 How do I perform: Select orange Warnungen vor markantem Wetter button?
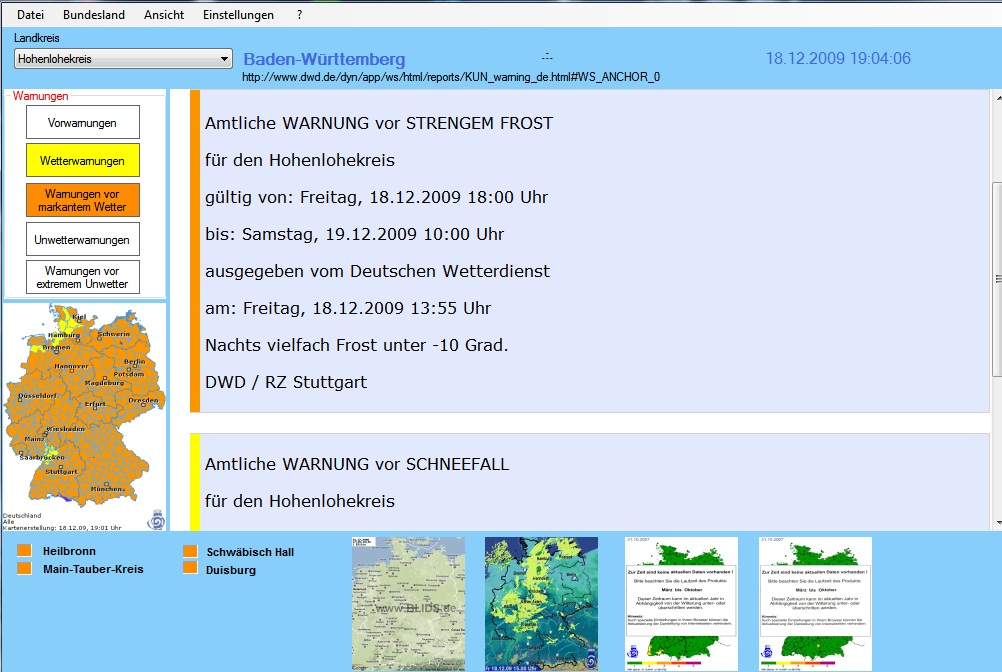pos(82,200)
